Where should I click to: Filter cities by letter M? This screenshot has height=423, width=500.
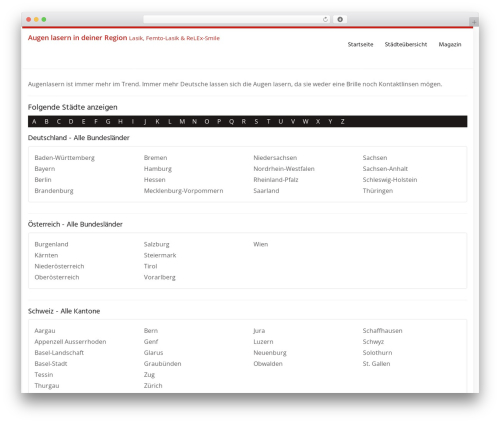tap(182, 122)
